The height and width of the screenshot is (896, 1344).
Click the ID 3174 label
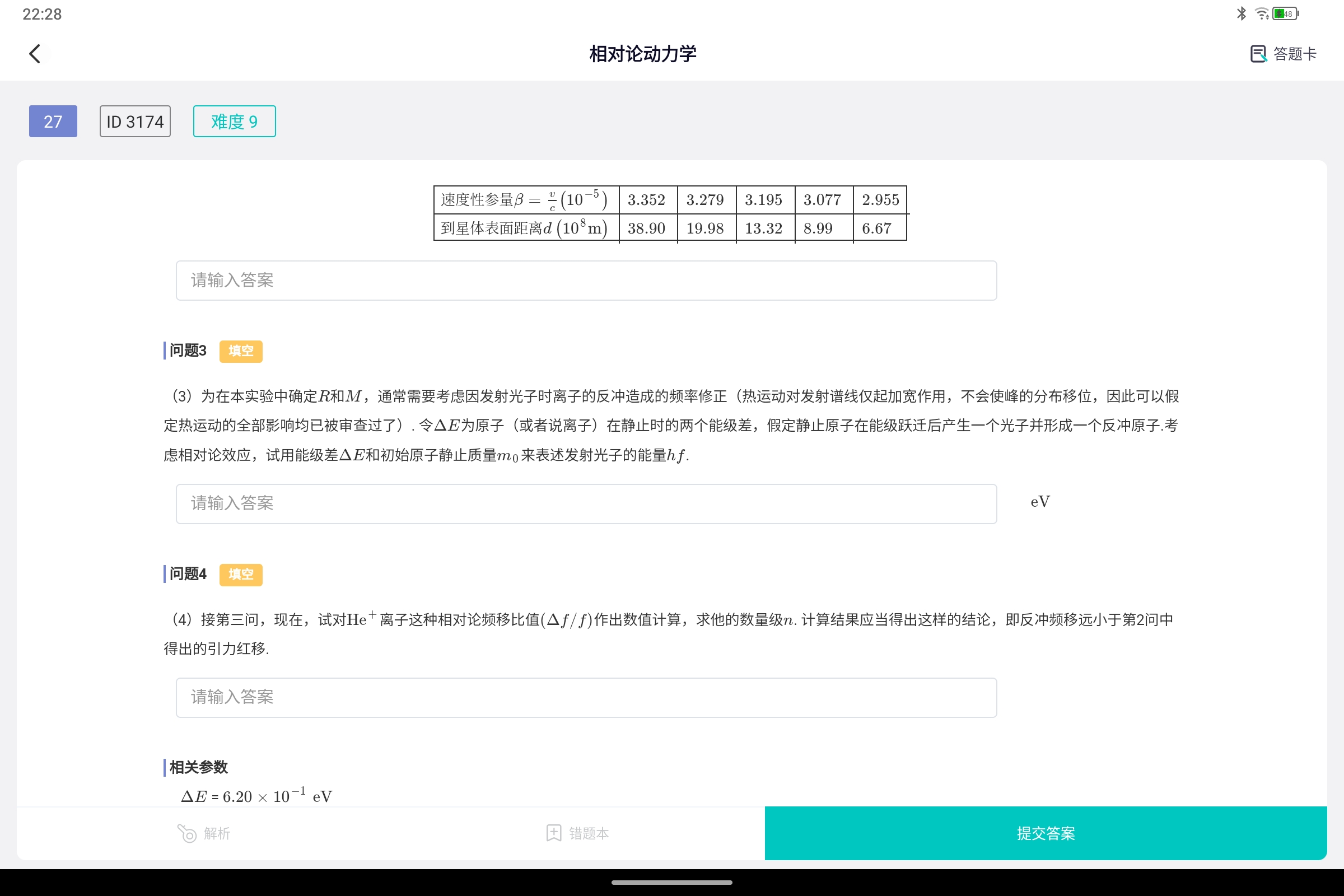[134, 121]
